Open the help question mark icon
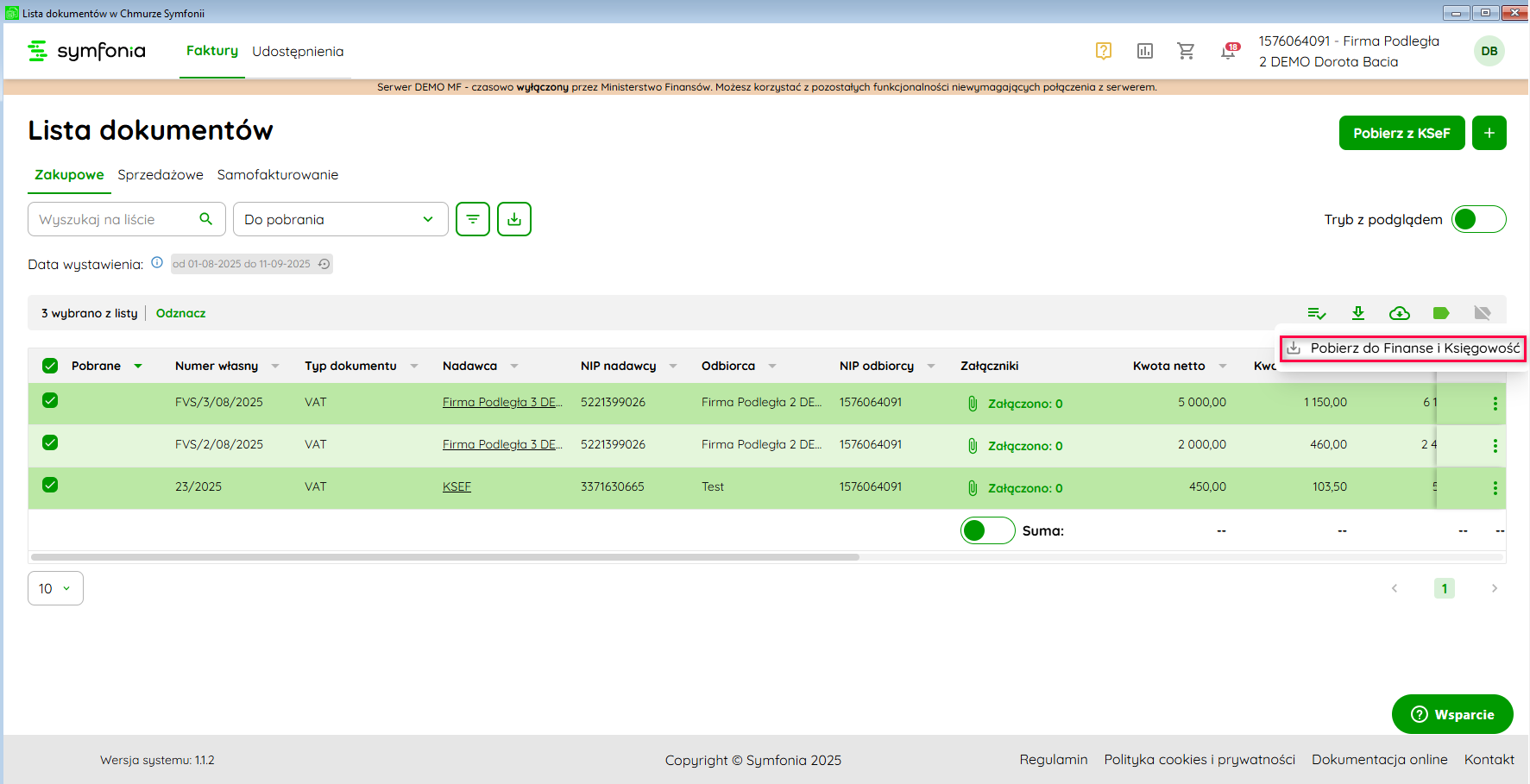 (1103, 51)
